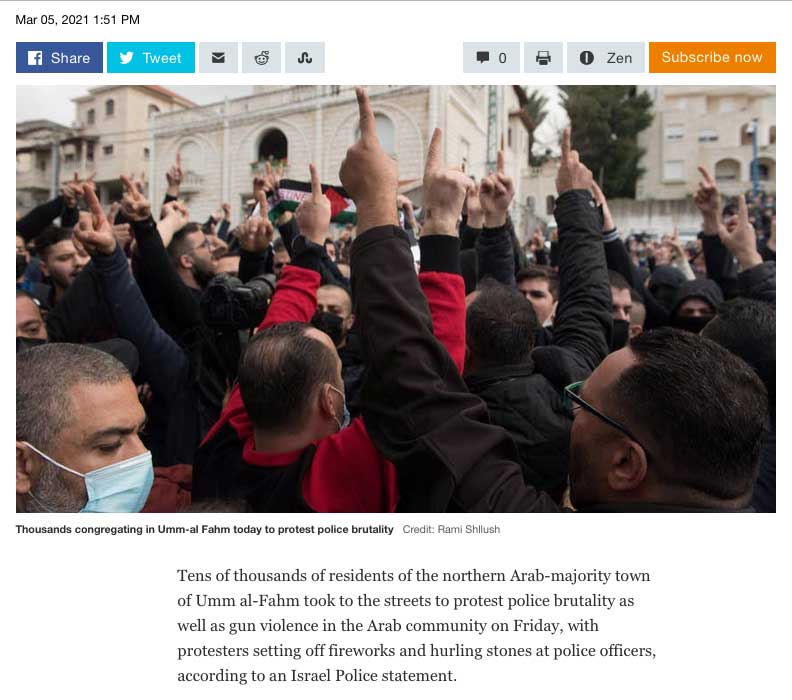Screen dimensions: 792x700
Task: Tweet this article on Twitter
Action: tap(151, 58)
